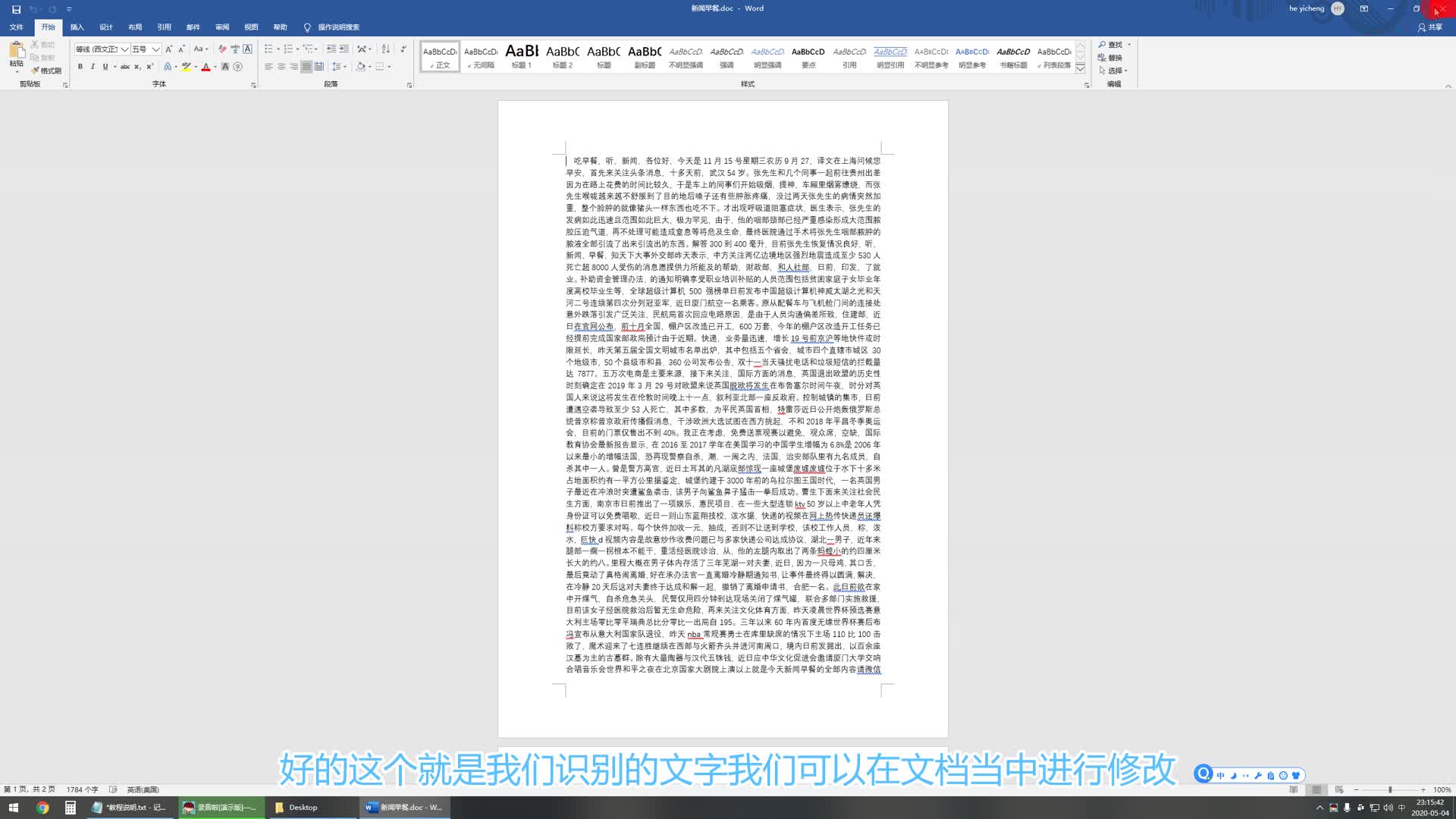Toggle justified paragraph alignment

(x=306, y=67)
